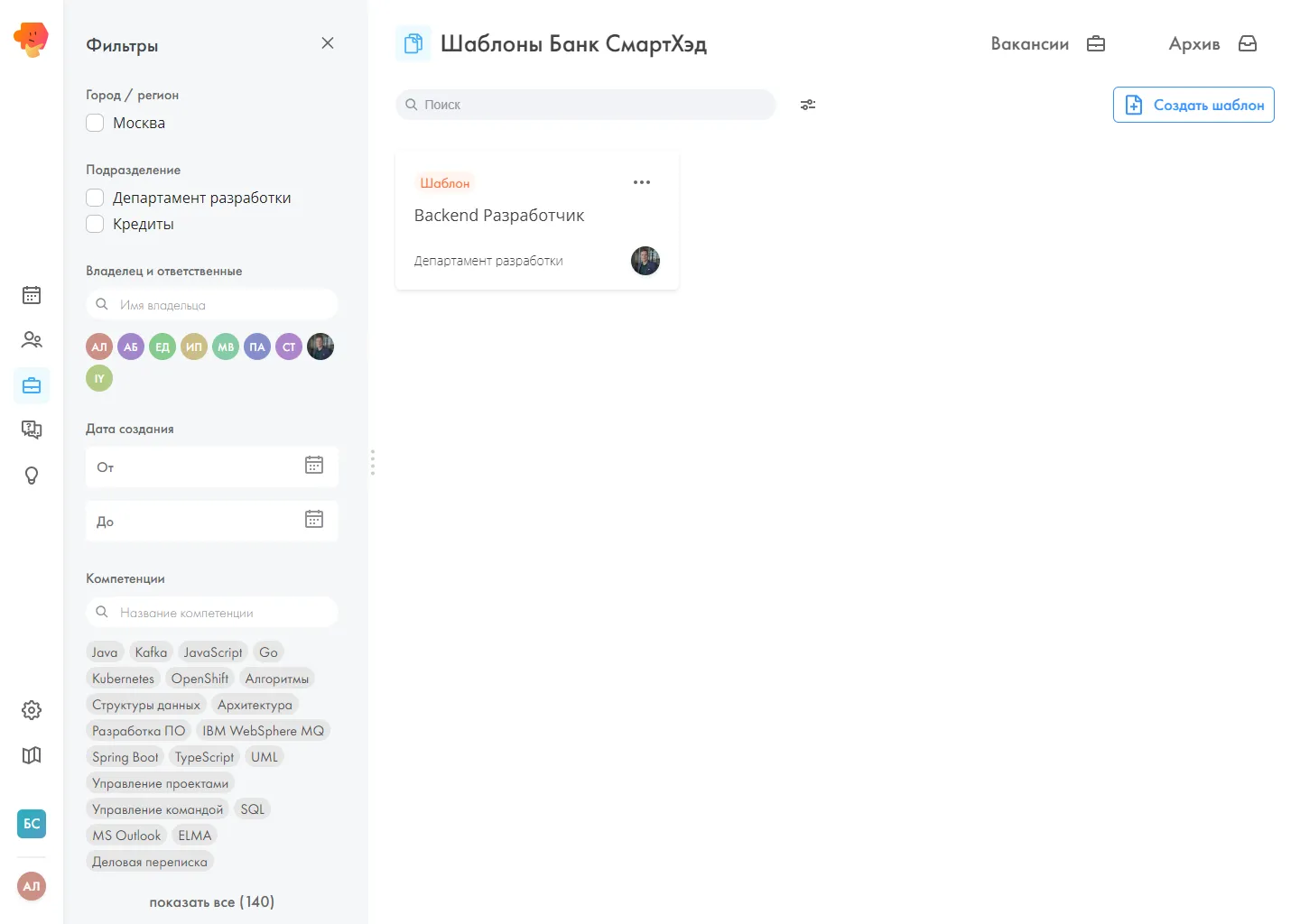The image size is (1300, 924).
Task: Open the АЛ user profile avatar in sidebar
Action: tap(32, 886)
